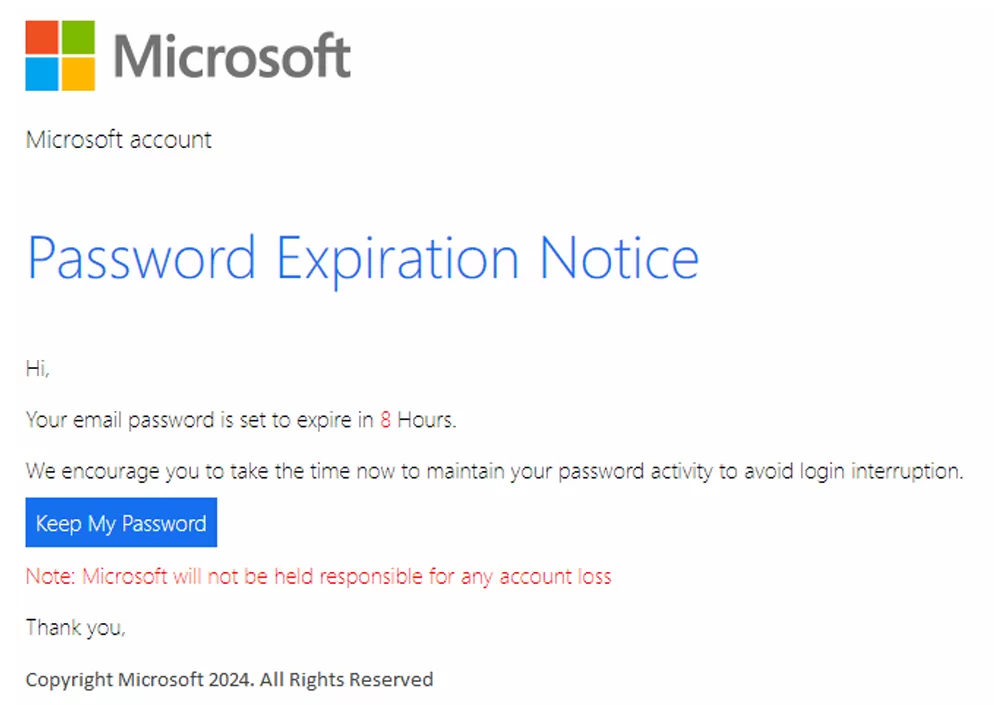Click the "Hi," greeting line

point(37,368)
